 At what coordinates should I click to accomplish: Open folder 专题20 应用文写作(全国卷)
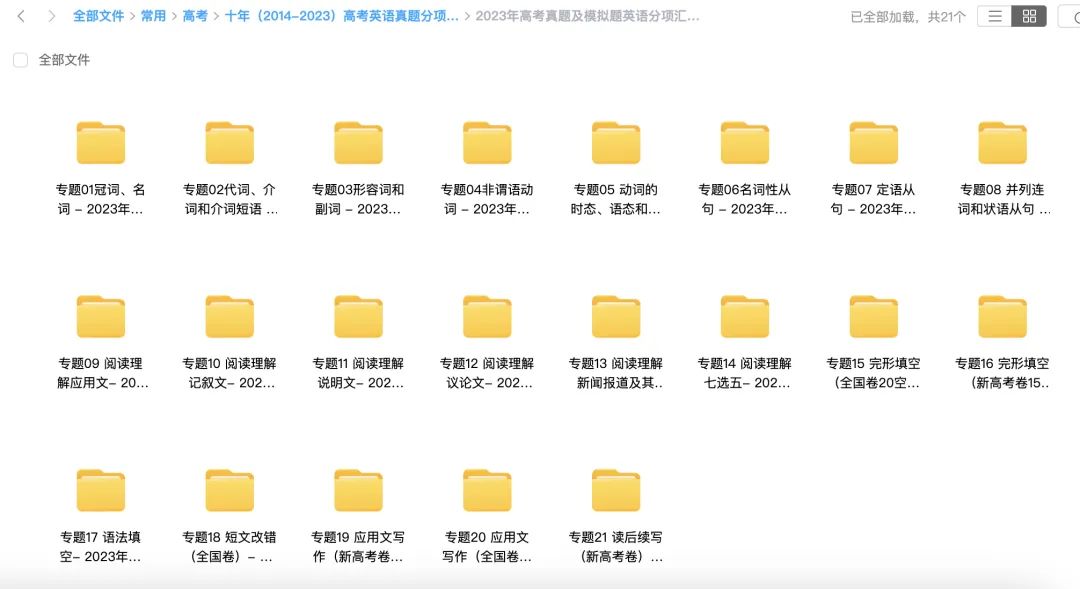487,490
